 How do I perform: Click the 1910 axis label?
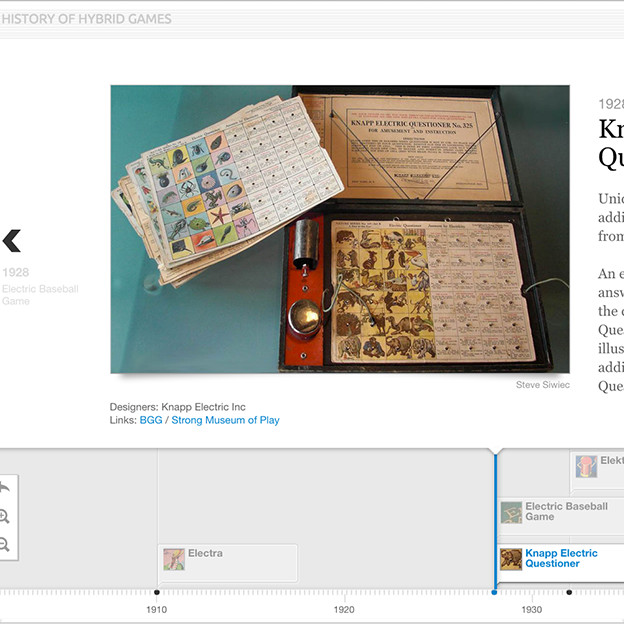click(157, 609)
